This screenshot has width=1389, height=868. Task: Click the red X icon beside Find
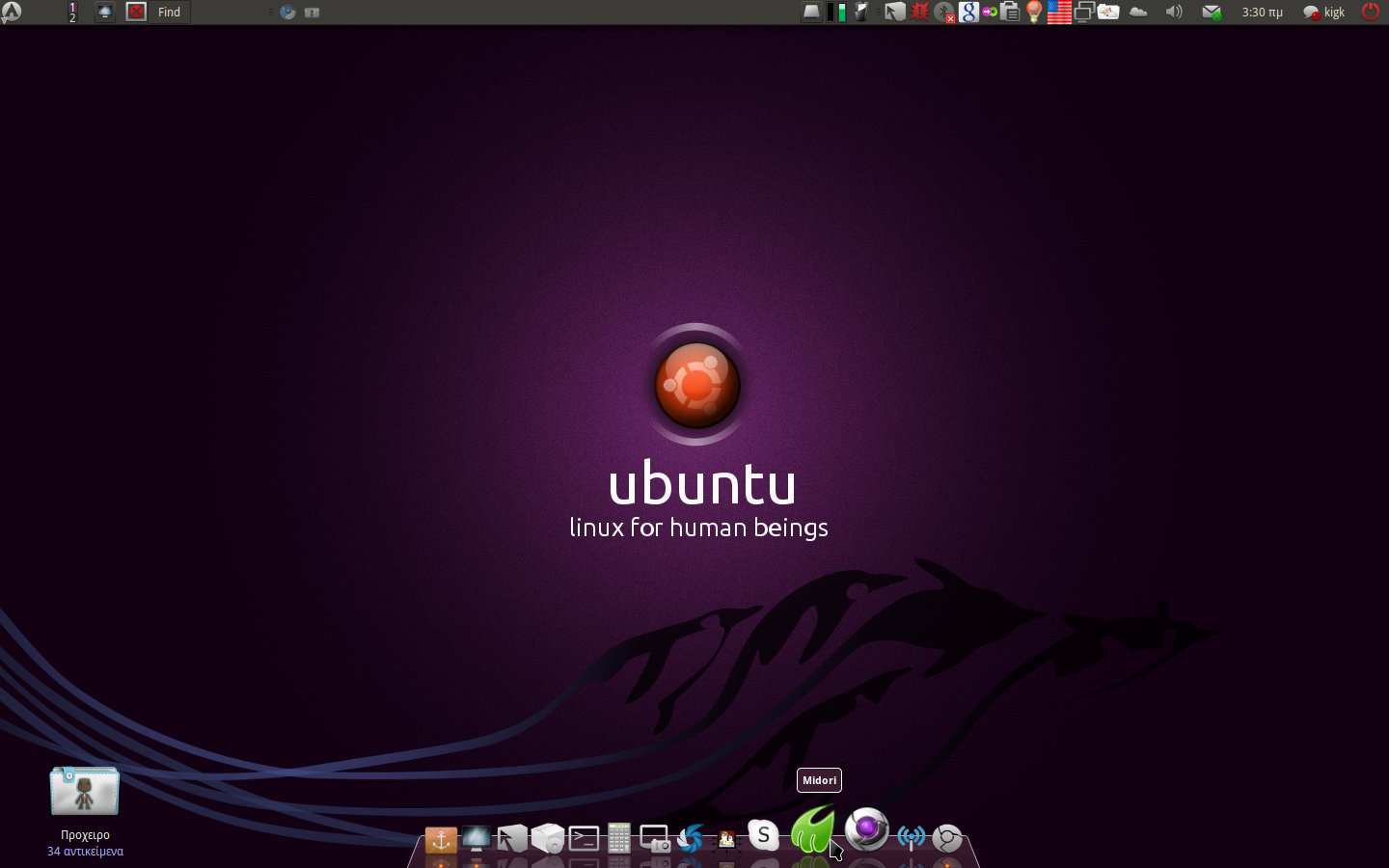[137, 12]
